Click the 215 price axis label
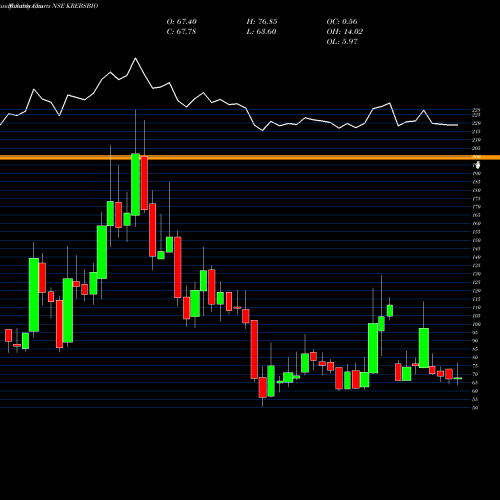The height and width of the screenshot is (500, 500). click(x=476, y=132)
